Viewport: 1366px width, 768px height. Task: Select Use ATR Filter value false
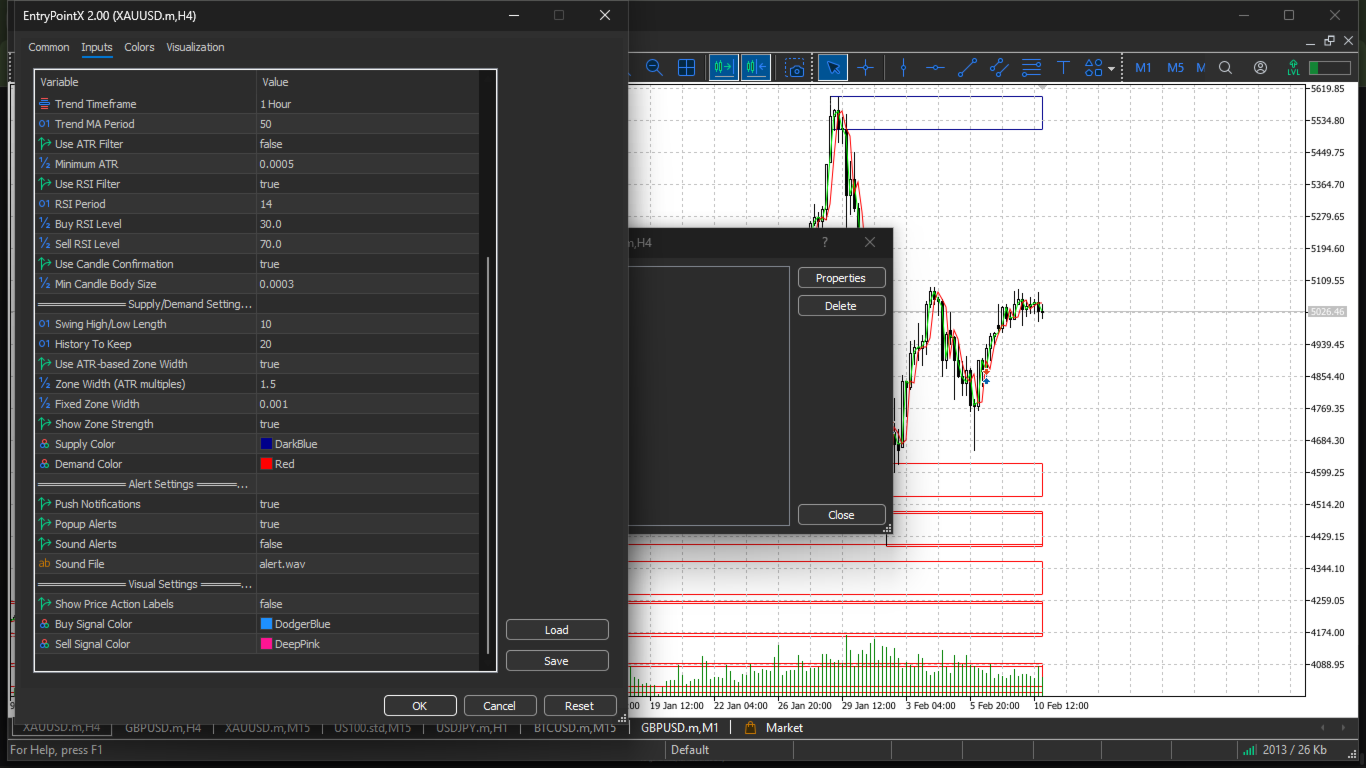tap(368, 144)
